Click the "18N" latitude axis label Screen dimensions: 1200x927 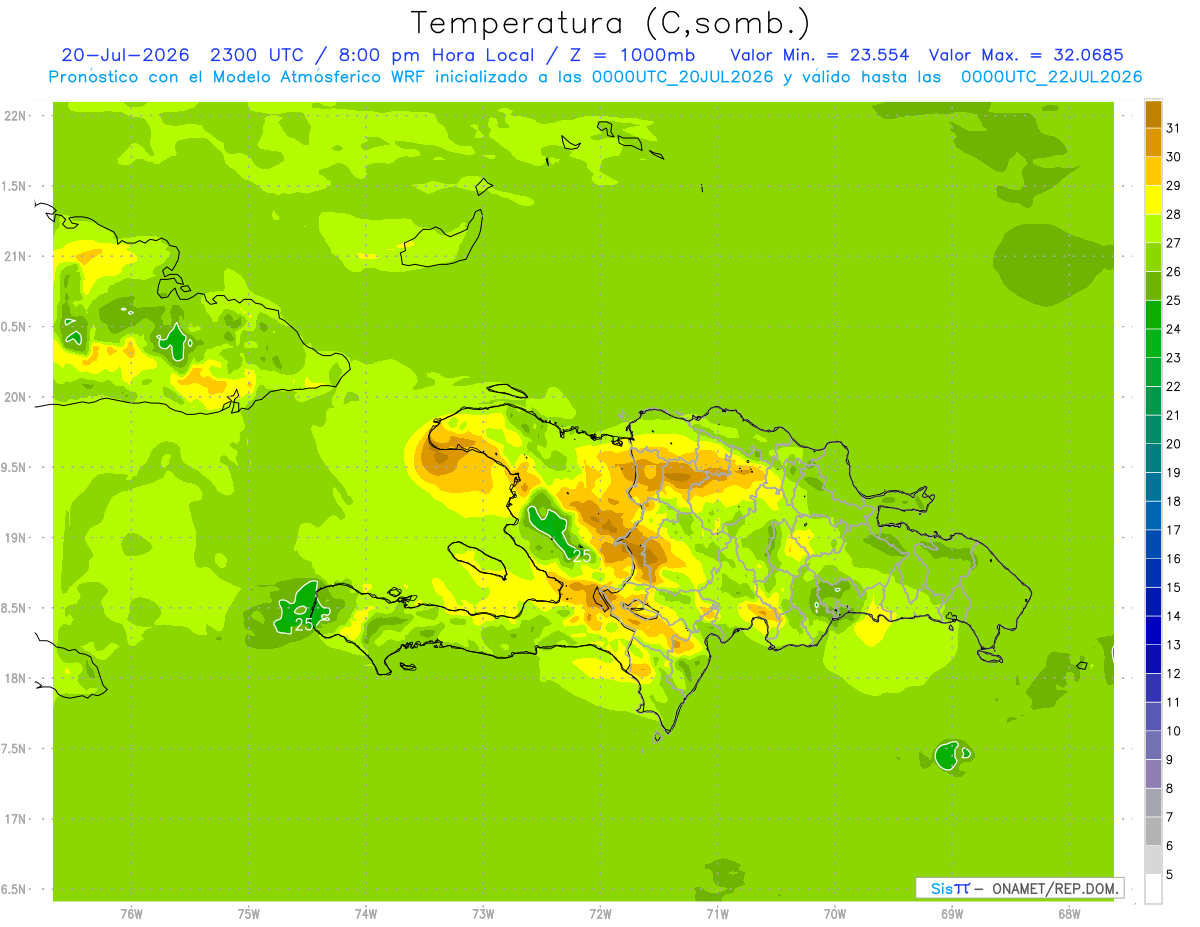[15, 678]
